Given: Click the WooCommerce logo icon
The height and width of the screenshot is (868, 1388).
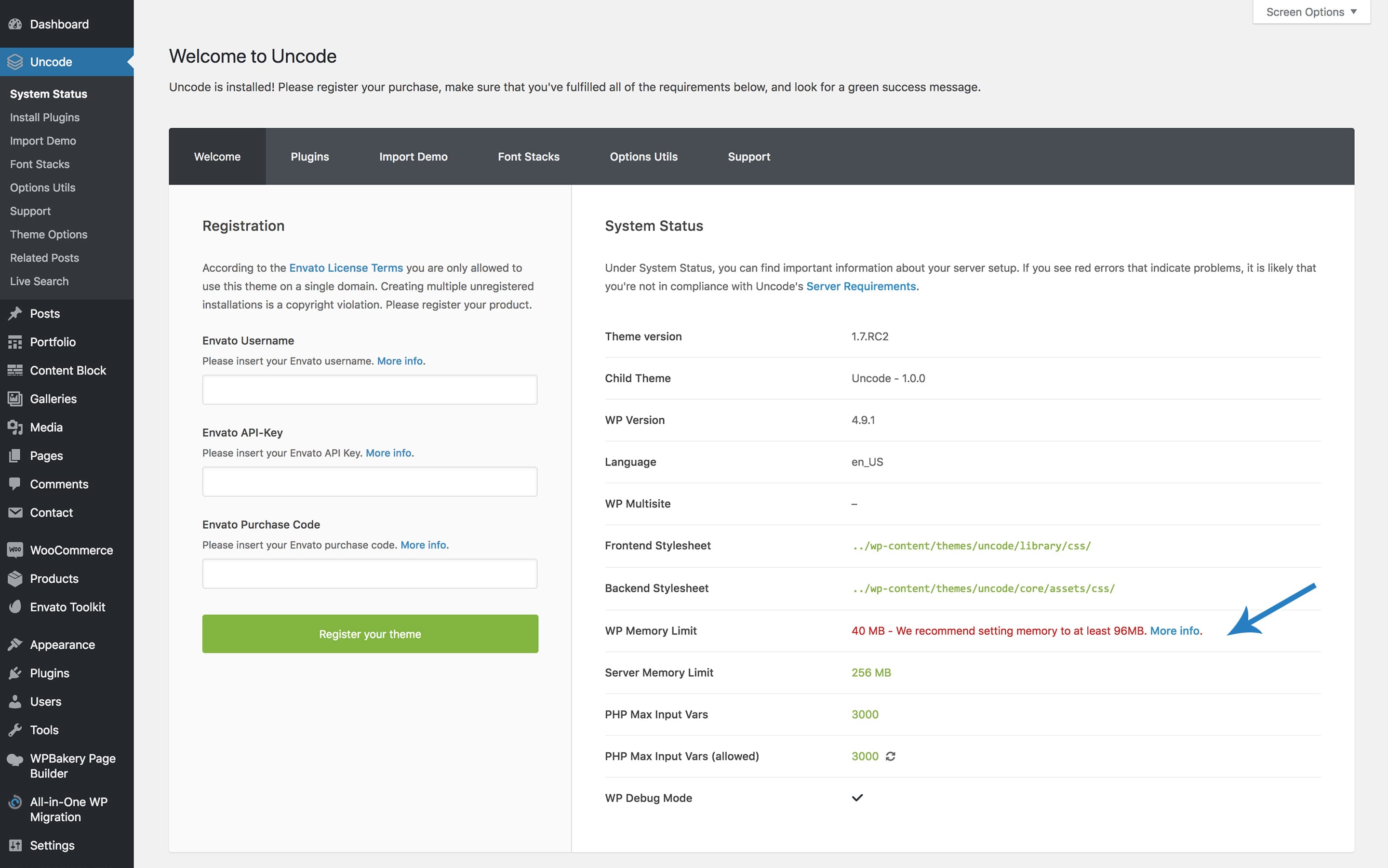Looking at the screenshot, I should (15, 550).
